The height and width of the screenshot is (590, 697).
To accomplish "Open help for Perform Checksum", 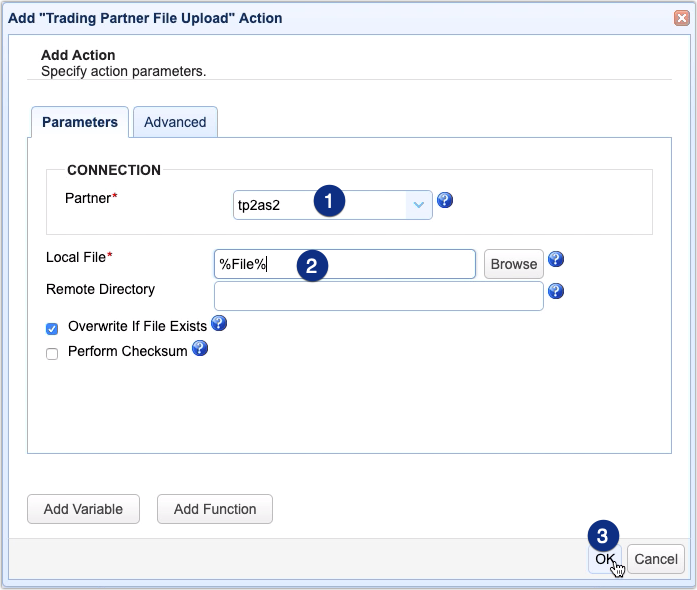I will tap(200, 348).
